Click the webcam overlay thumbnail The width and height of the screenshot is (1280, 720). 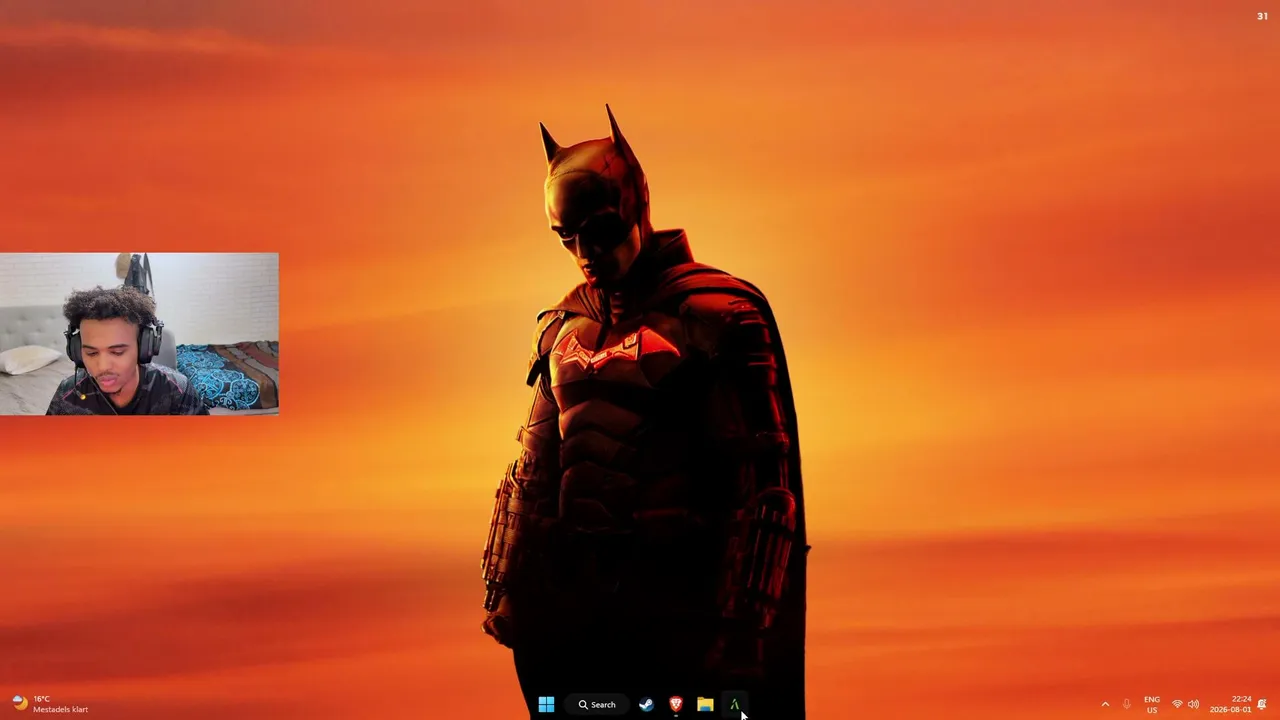pyautogui.click(x=139, y=334)
